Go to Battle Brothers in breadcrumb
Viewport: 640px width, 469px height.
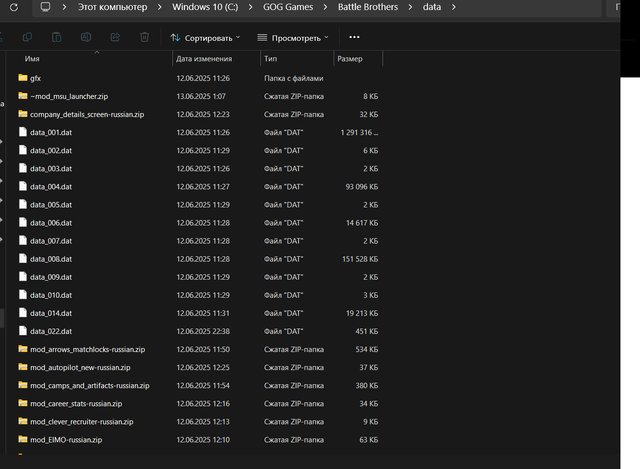click(368, 7)
